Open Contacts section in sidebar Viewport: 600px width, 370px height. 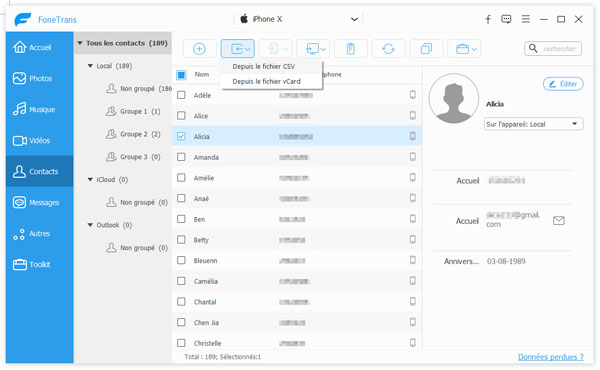coord(39,171)
